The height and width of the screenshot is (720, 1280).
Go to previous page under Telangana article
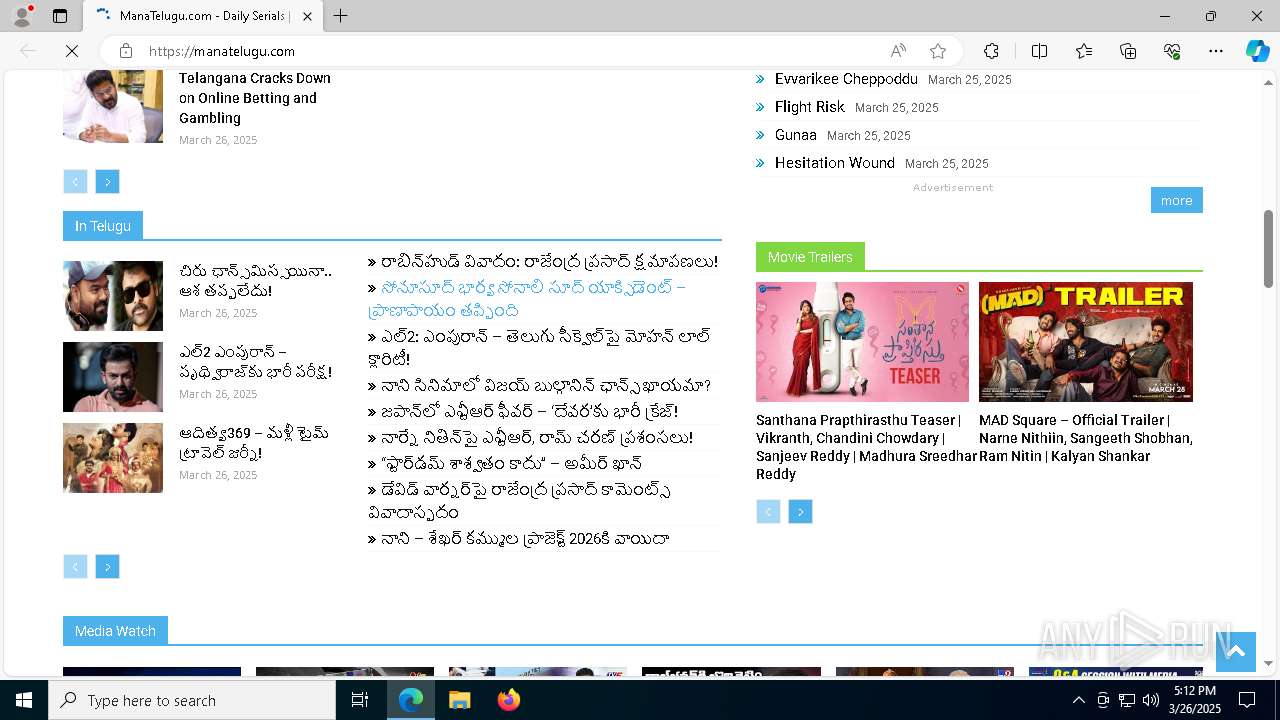[x=75, y=181]
